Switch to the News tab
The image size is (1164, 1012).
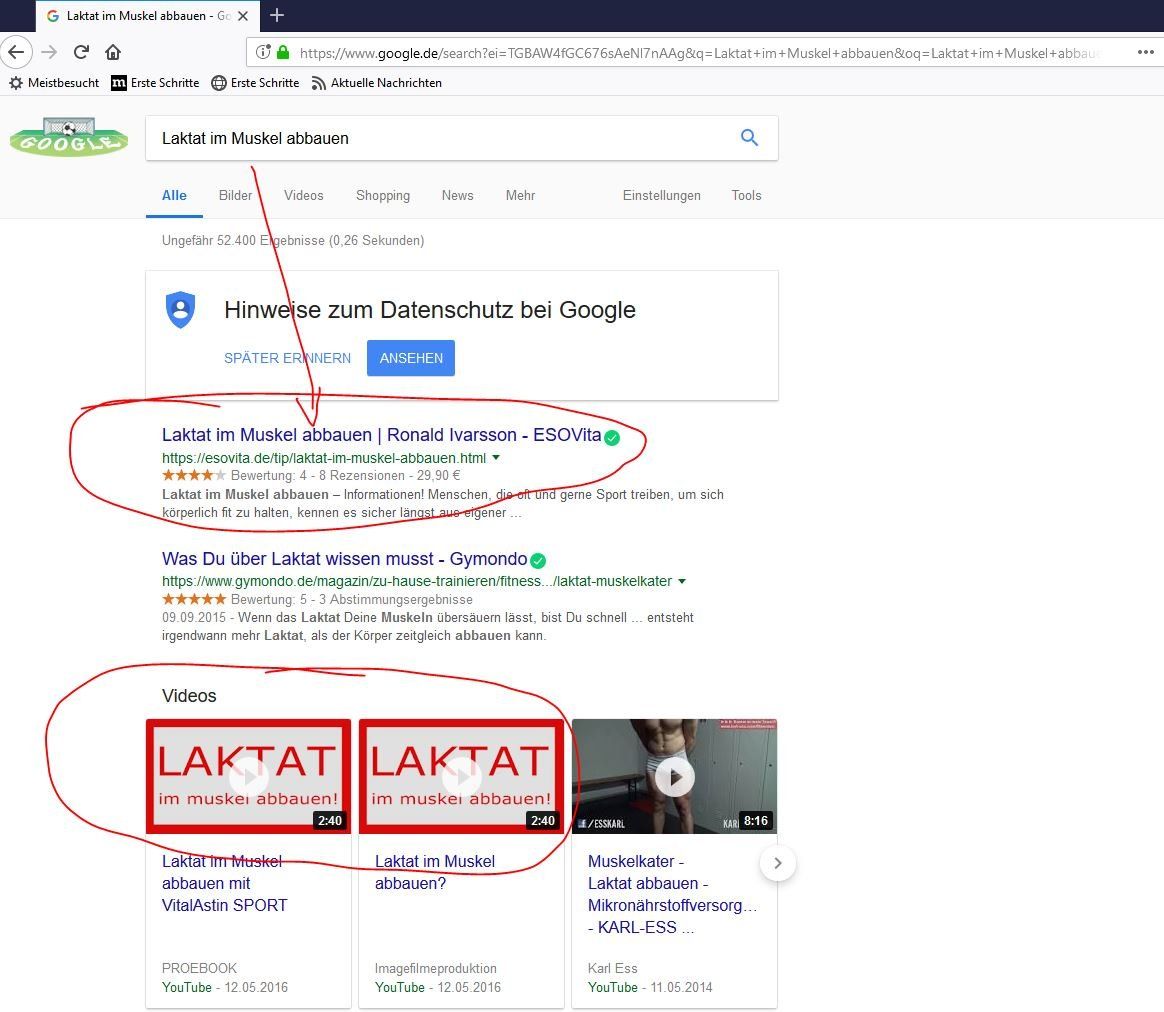(x=457, y=195)
